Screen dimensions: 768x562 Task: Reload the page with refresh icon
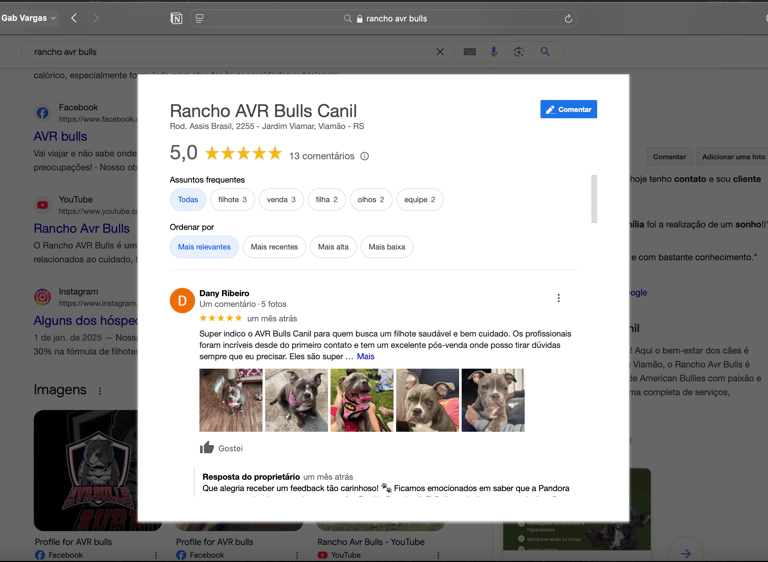pyautogui.click(x=568, y=19)
